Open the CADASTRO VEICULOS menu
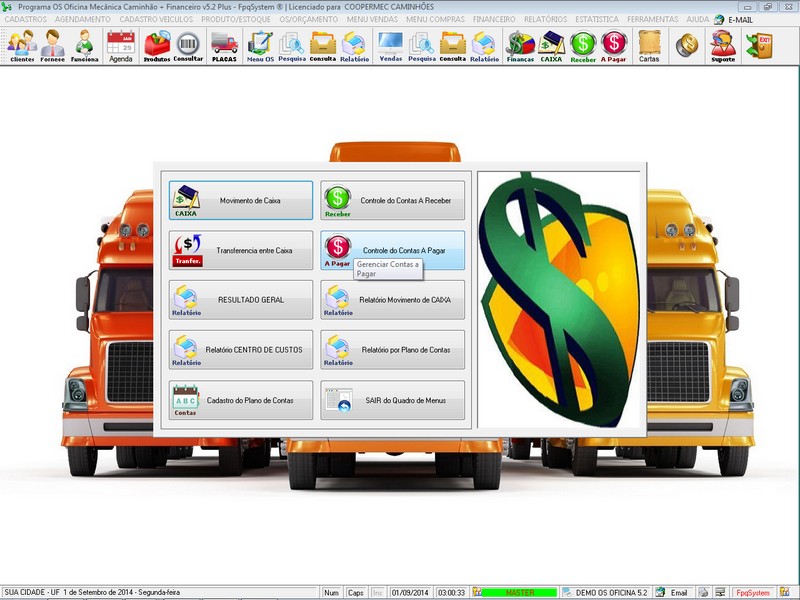800x600 pixels. (x=156, y=19)
